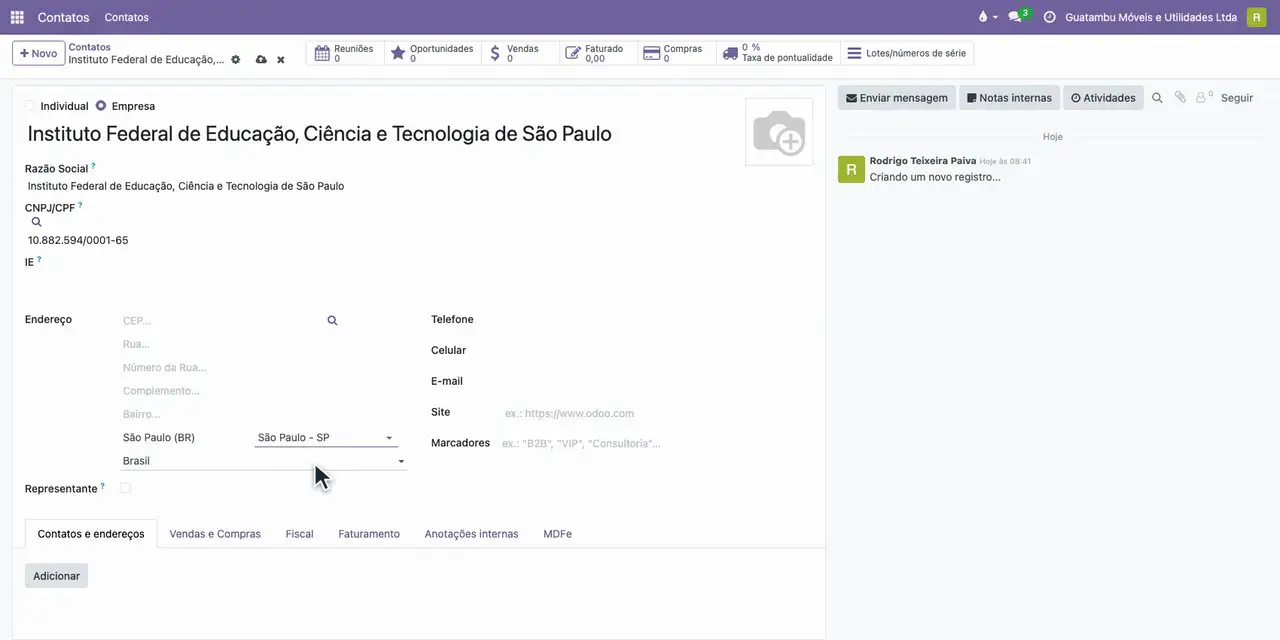This screenshot has width=1280, height=640.
Task: Click the Atividades button
Action: click(x=1103, y=98)
